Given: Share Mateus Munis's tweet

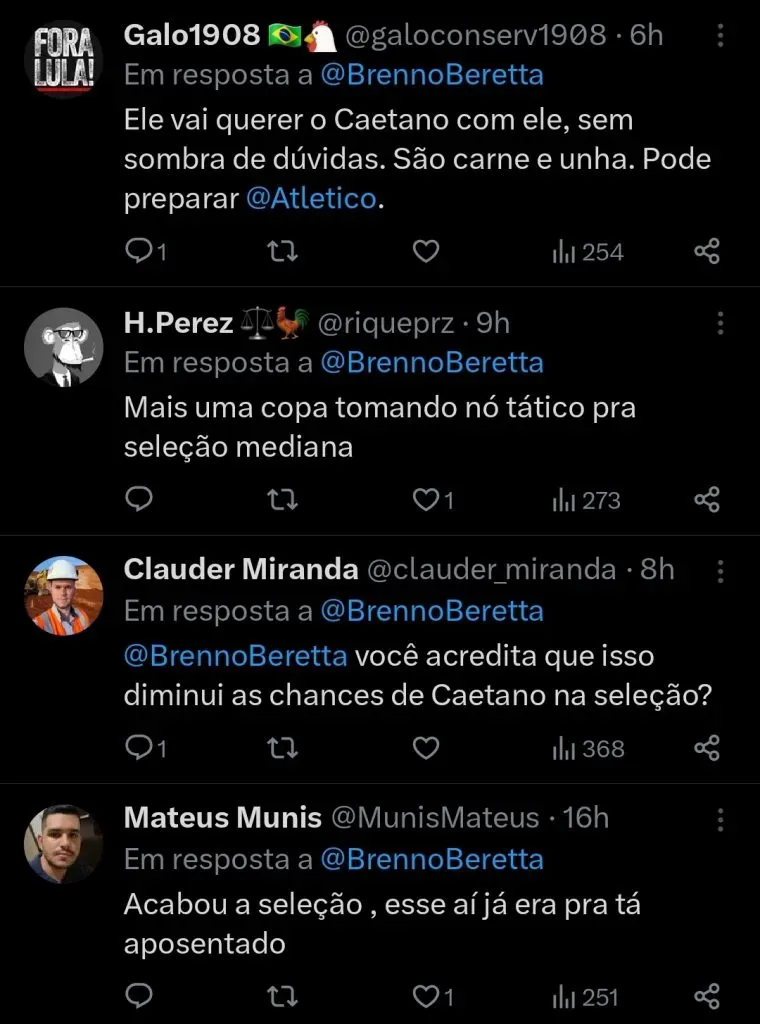Looking at the screenshot, I should click(707, 996).
